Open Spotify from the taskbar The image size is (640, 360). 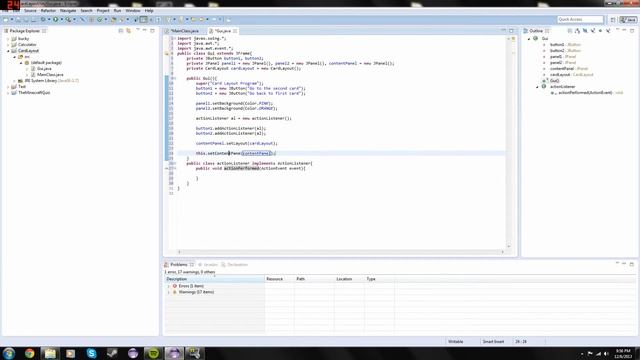point(153,353)
